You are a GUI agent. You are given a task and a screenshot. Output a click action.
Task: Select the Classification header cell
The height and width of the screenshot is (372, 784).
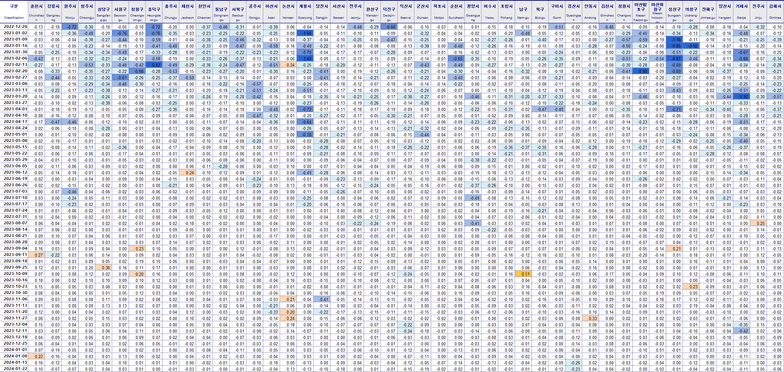pyautogui.click(x=14, y=12)
